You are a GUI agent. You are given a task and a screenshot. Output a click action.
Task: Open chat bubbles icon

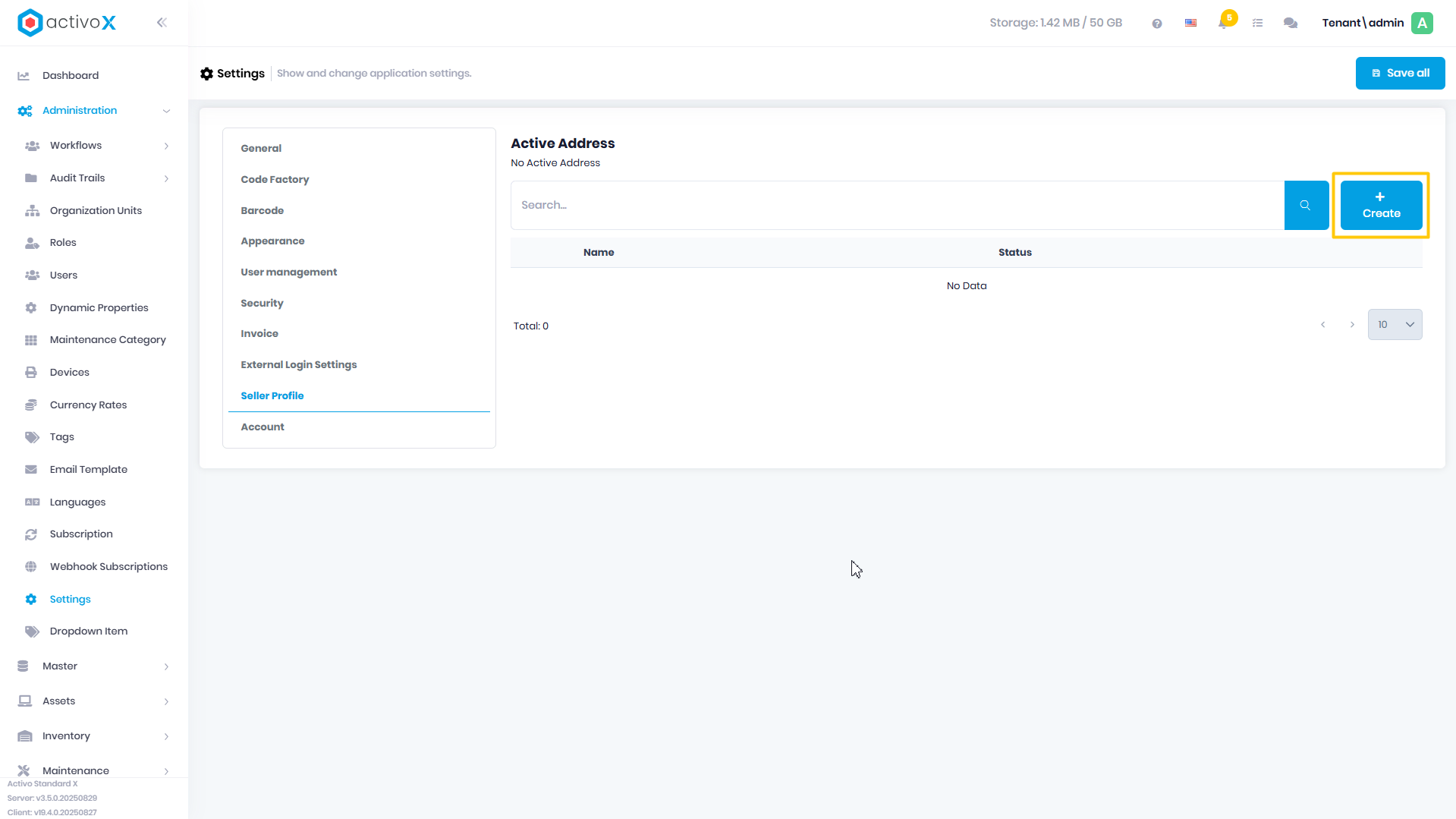[1290, 24]
